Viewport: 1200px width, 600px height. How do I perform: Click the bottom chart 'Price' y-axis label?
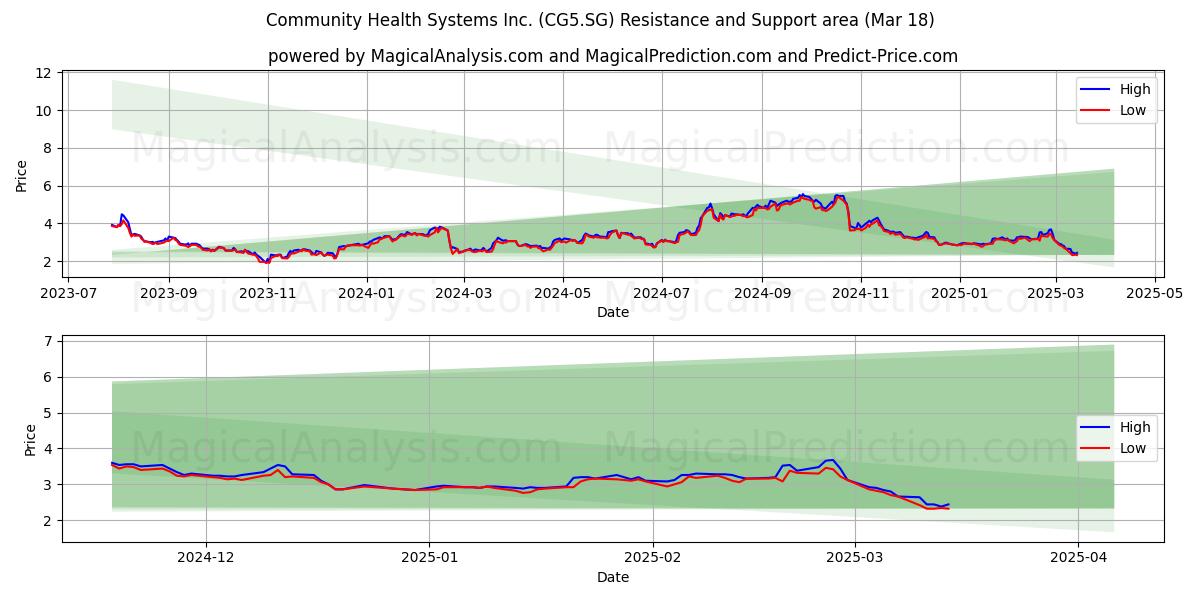point(30,439)
